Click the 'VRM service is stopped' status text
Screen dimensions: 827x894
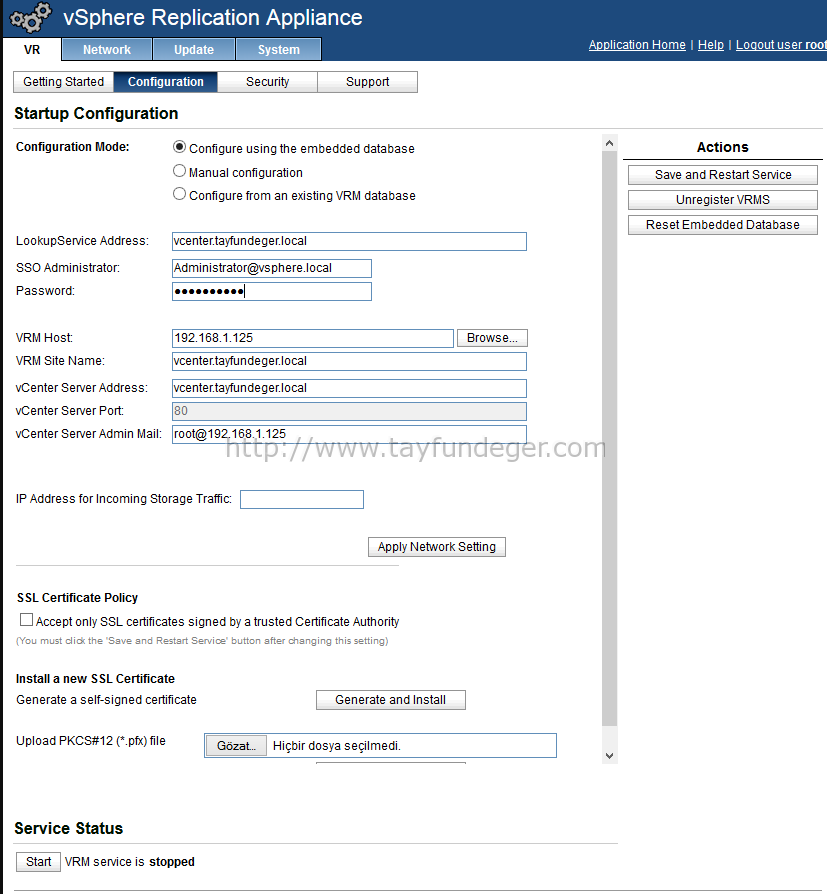point(129,862)
